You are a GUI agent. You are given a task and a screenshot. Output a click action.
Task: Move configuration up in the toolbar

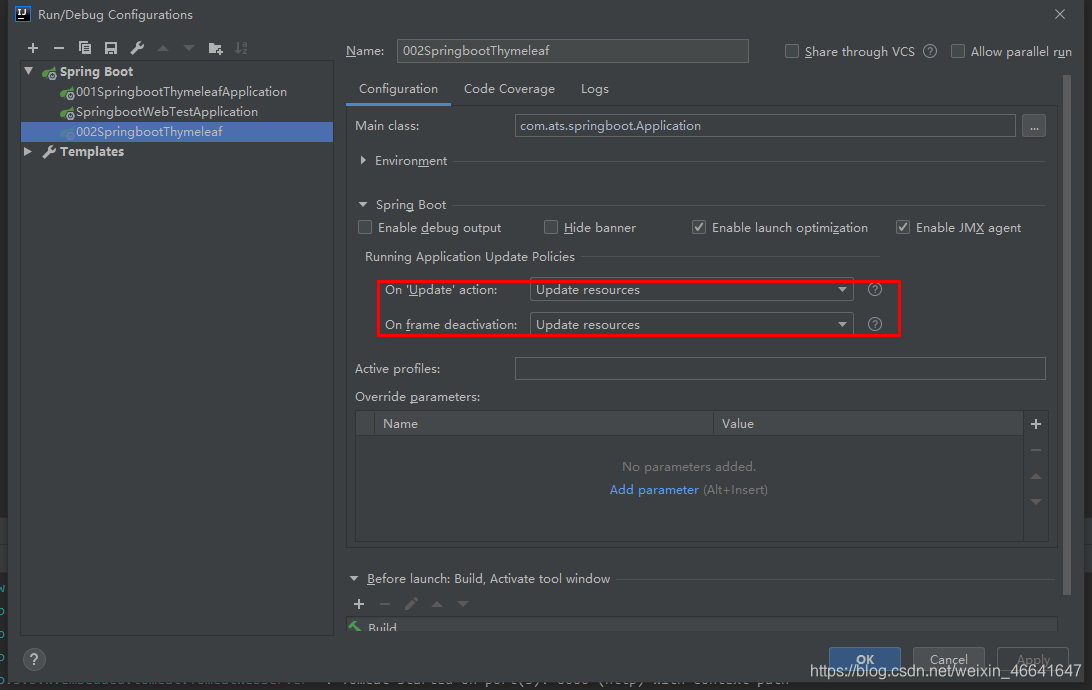[163, 48]
